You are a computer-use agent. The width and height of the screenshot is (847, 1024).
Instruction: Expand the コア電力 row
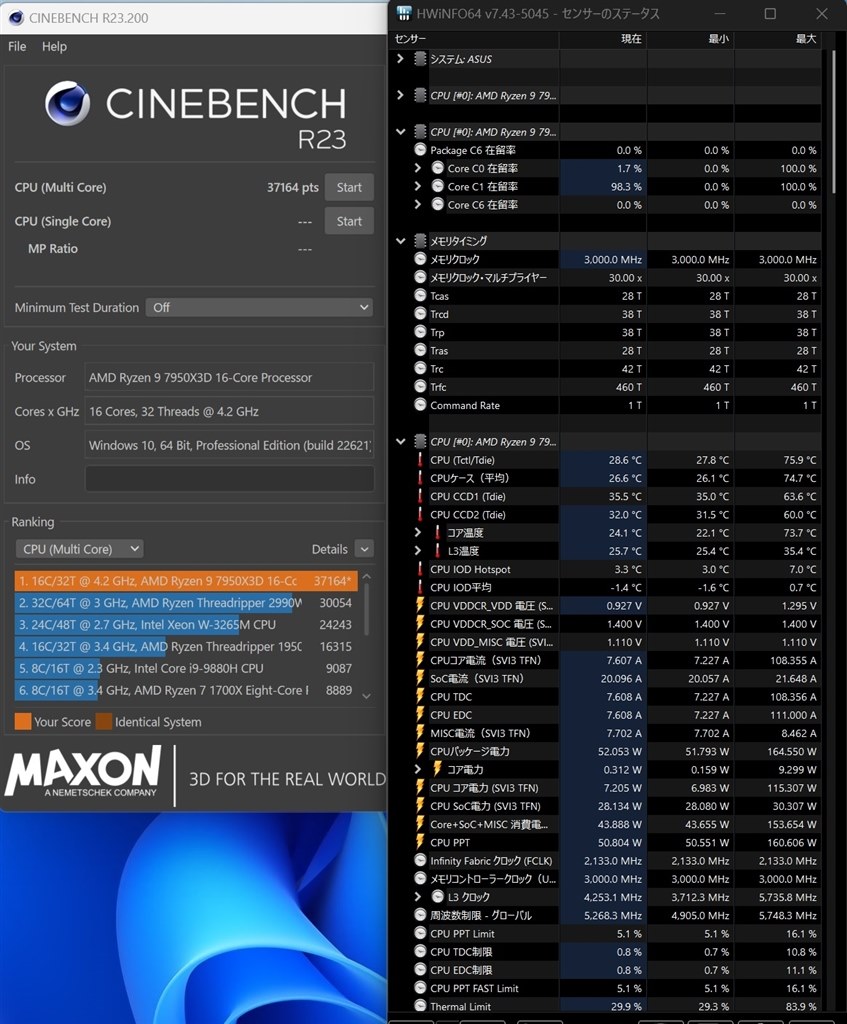click(x=418, y=769)
